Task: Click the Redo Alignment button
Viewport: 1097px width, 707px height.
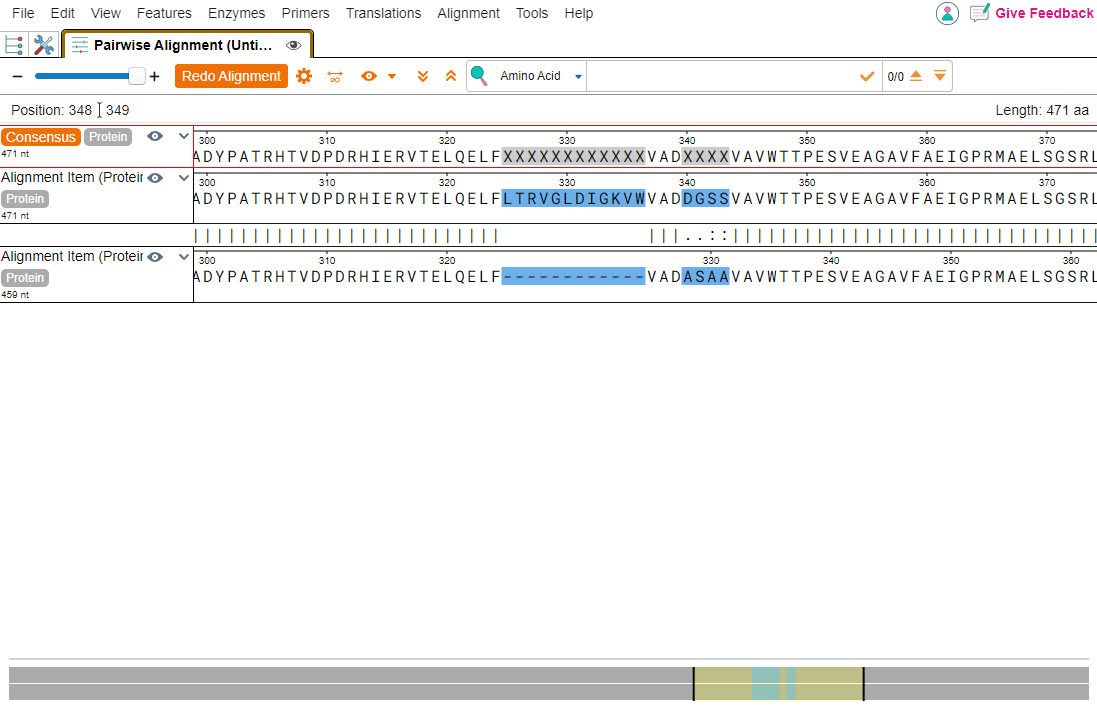Action: tap(231, 76)
